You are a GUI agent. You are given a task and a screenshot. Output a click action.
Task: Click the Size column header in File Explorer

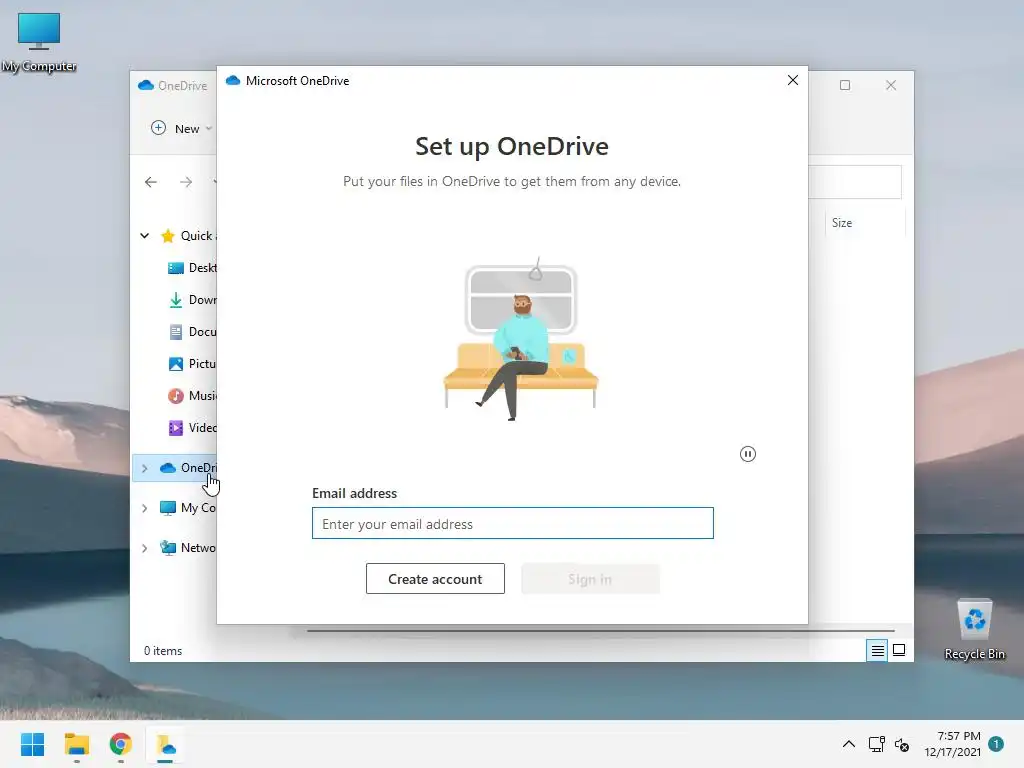tap(842, 223)
